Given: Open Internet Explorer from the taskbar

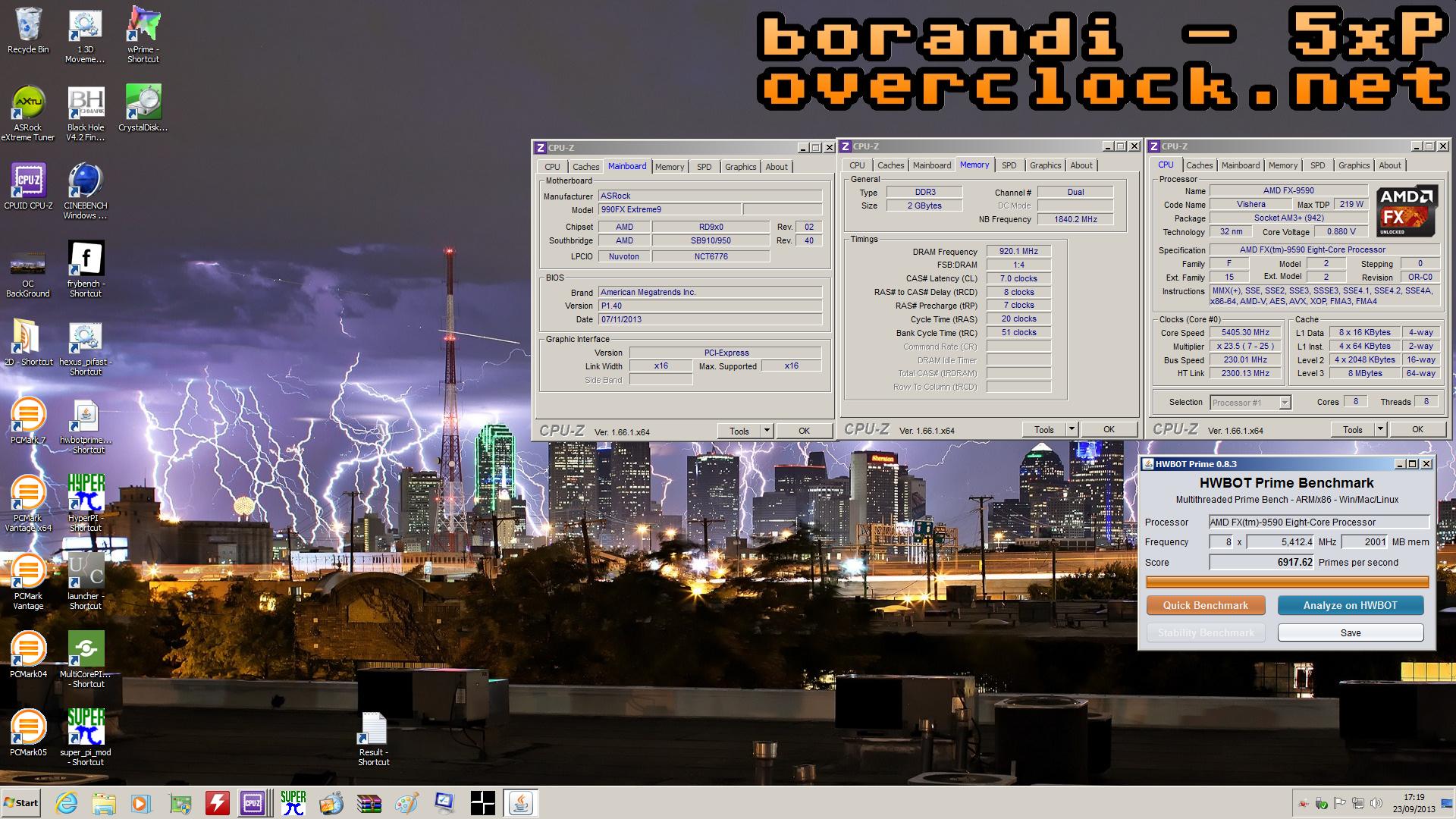Looking at the screenshot, I should click(x=67, y=803).
